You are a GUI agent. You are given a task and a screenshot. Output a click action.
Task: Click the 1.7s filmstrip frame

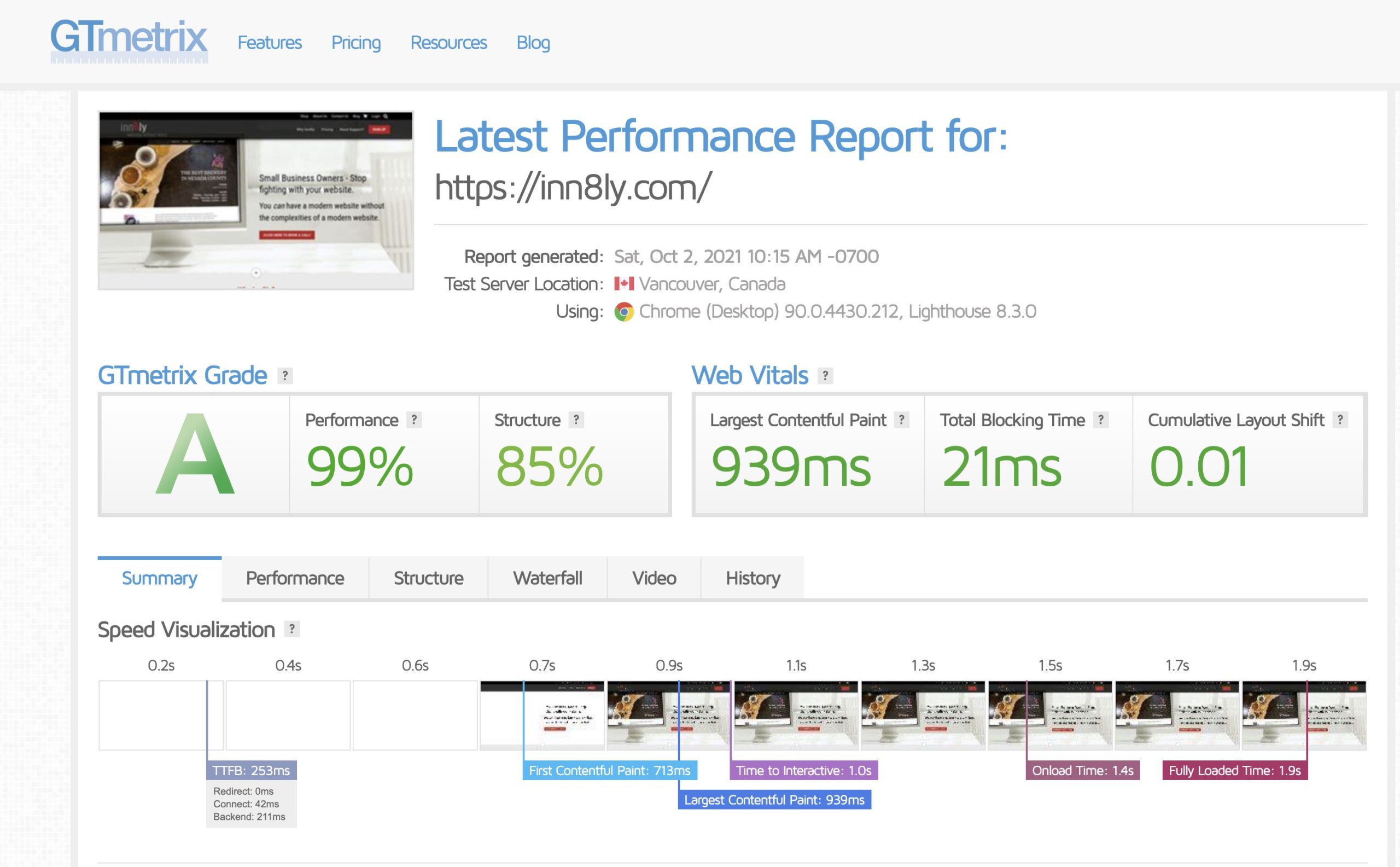click(x=1177, y=715)
